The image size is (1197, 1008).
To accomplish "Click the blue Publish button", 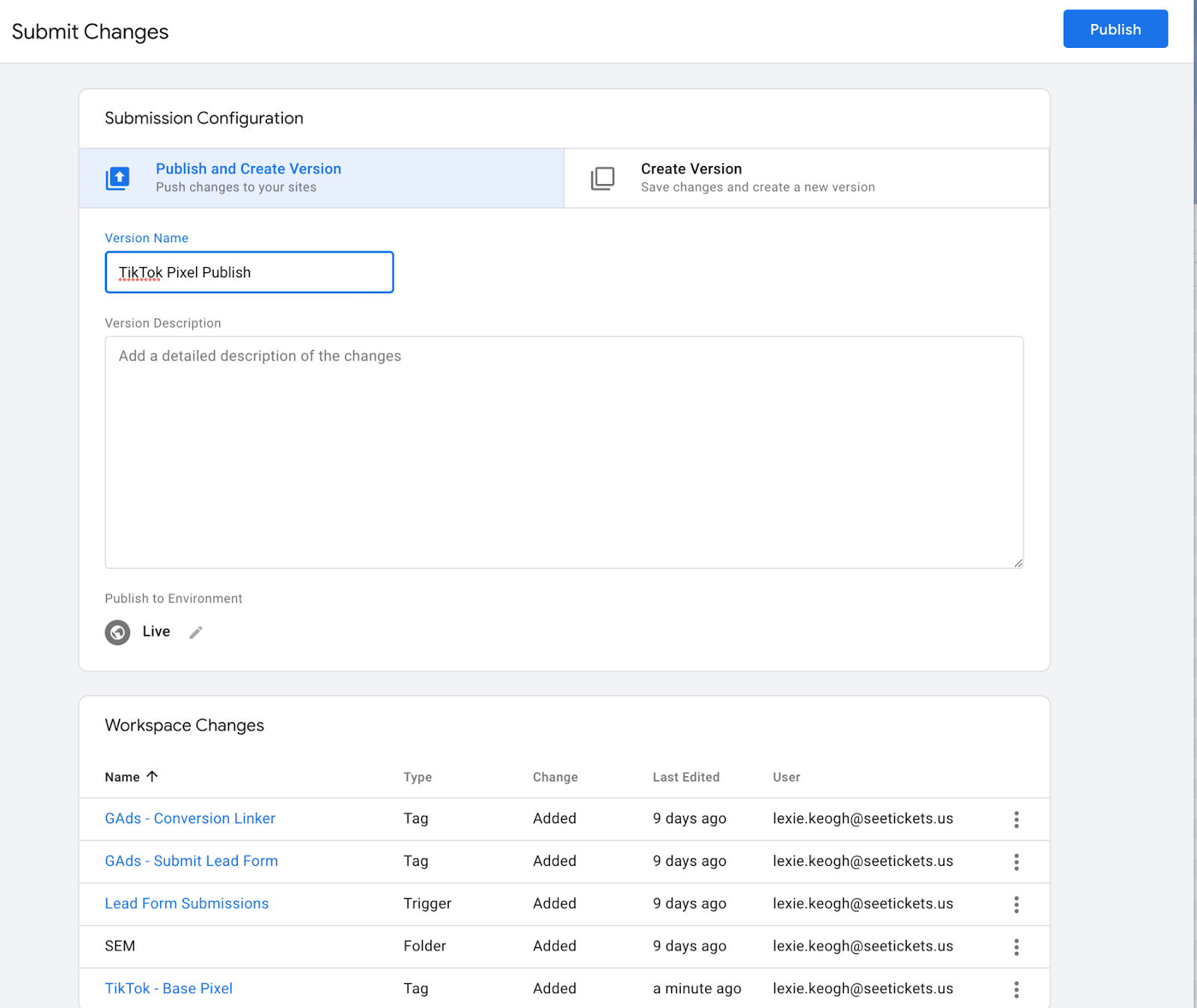I will tap(1115, 29).
